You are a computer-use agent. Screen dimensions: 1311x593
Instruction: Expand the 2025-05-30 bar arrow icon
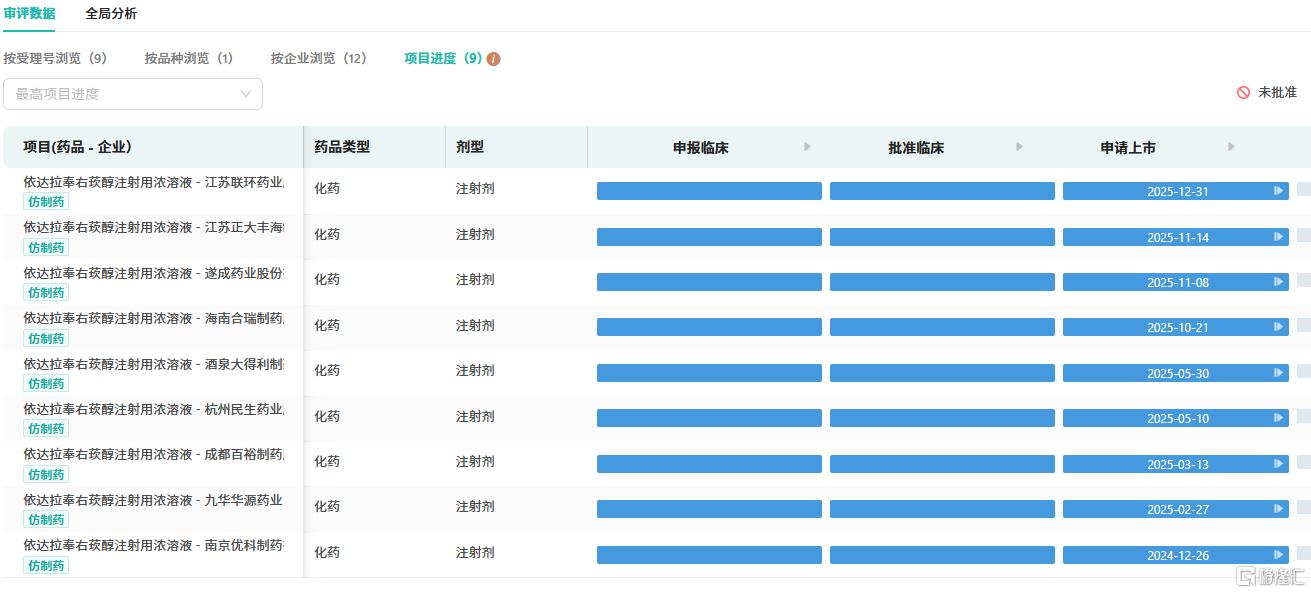click(x=1278, y=373)
